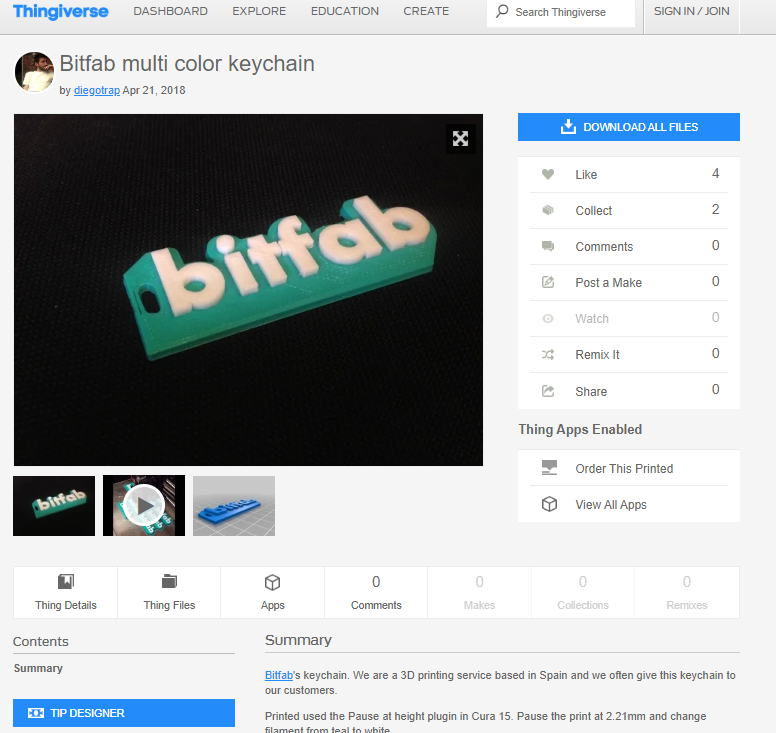Open the Explore menu

click(x=259, y=11)
